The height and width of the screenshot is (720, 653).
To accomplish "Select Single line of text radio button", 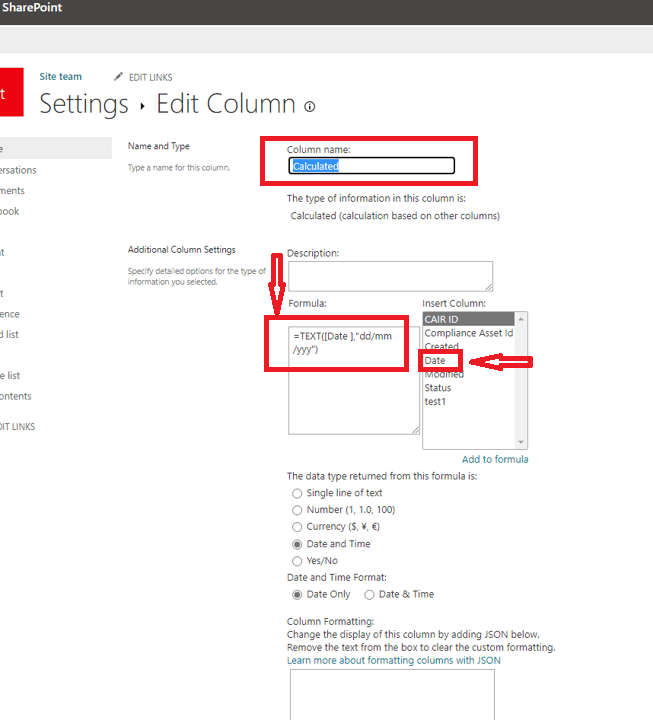I will (x=297, y=493).
